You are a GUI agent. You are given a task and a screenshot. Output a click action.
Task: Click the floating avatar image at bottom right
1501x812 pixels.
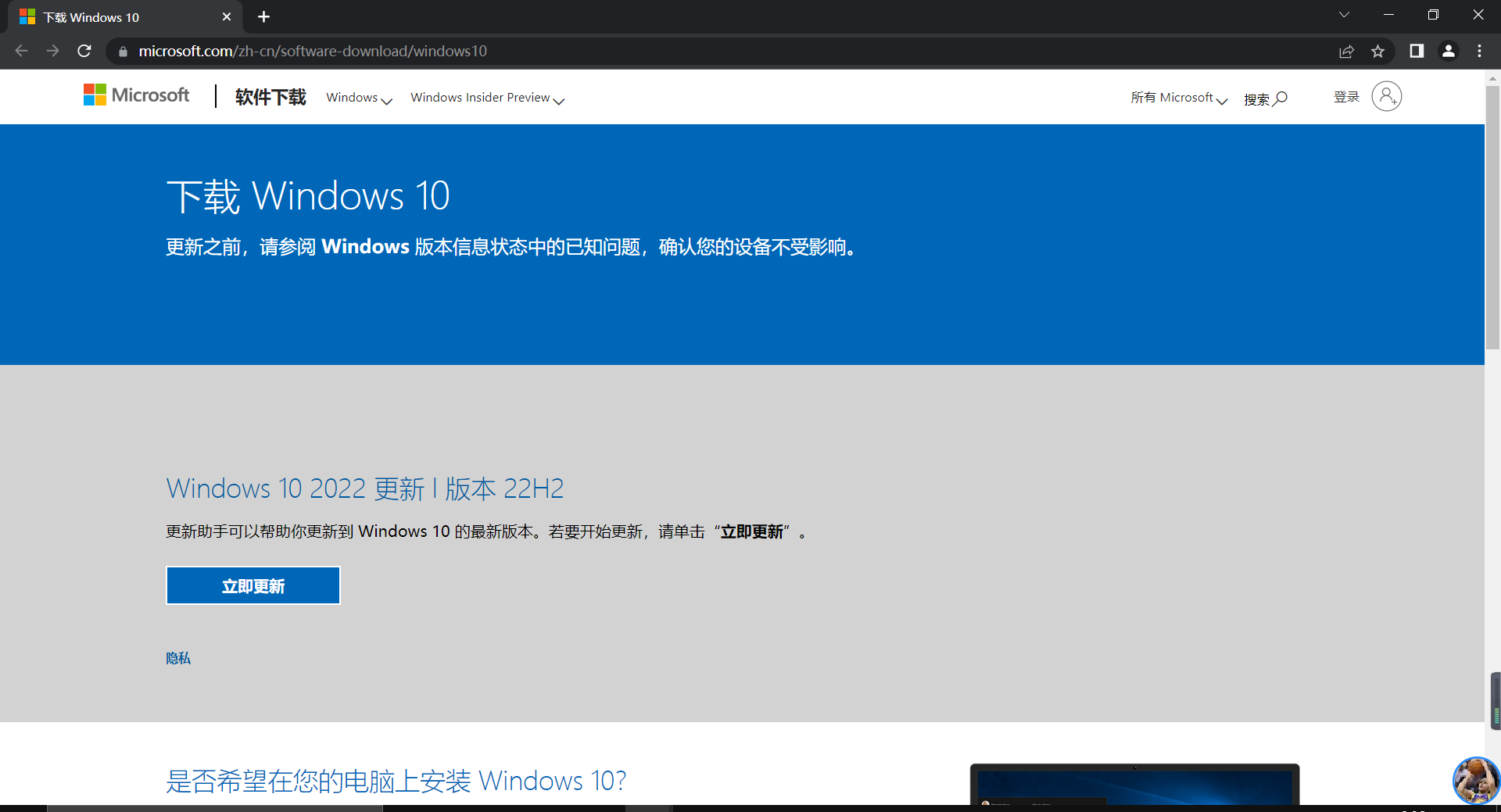1476,780
